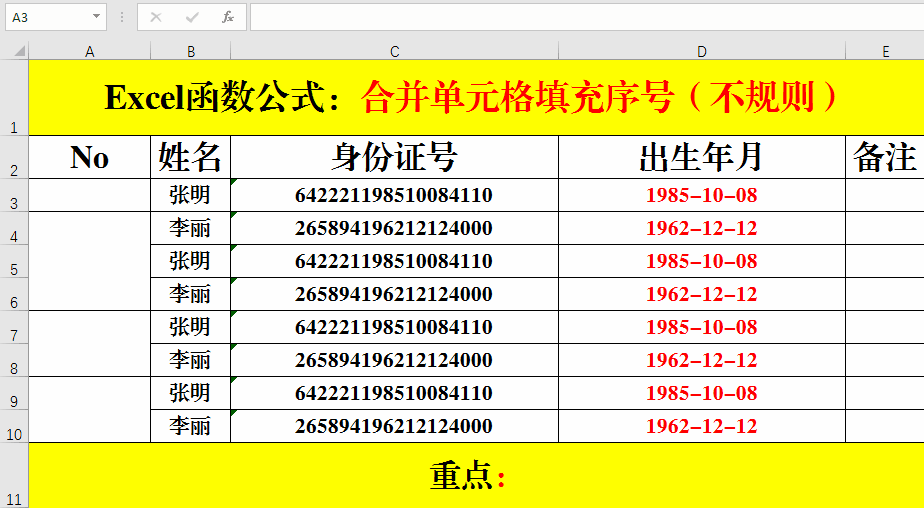
Task: Click the 'No' header cell
Action: 90,157
